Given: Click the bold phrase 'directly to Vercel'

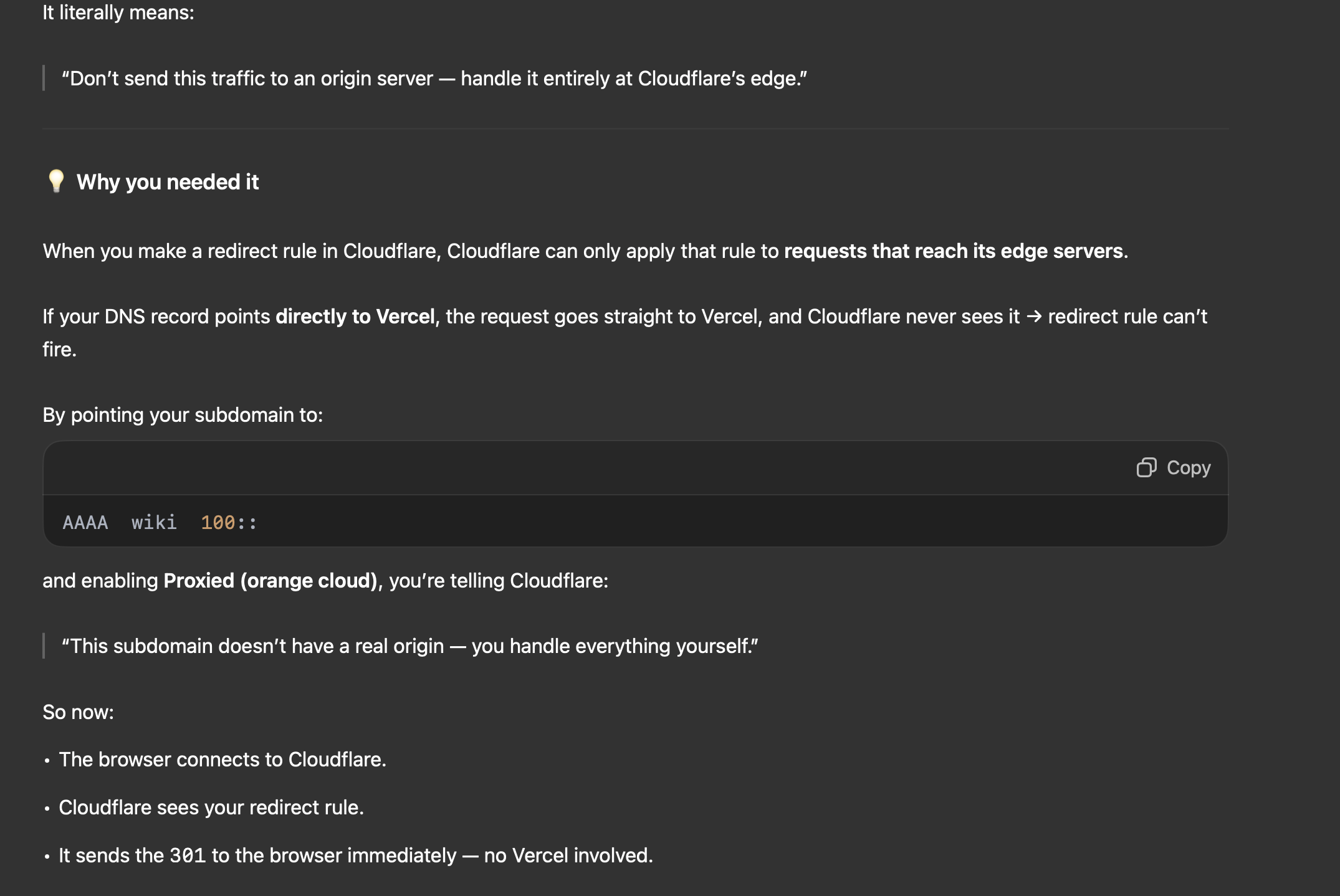Looking at the screenshot, I should click(355, 317).
